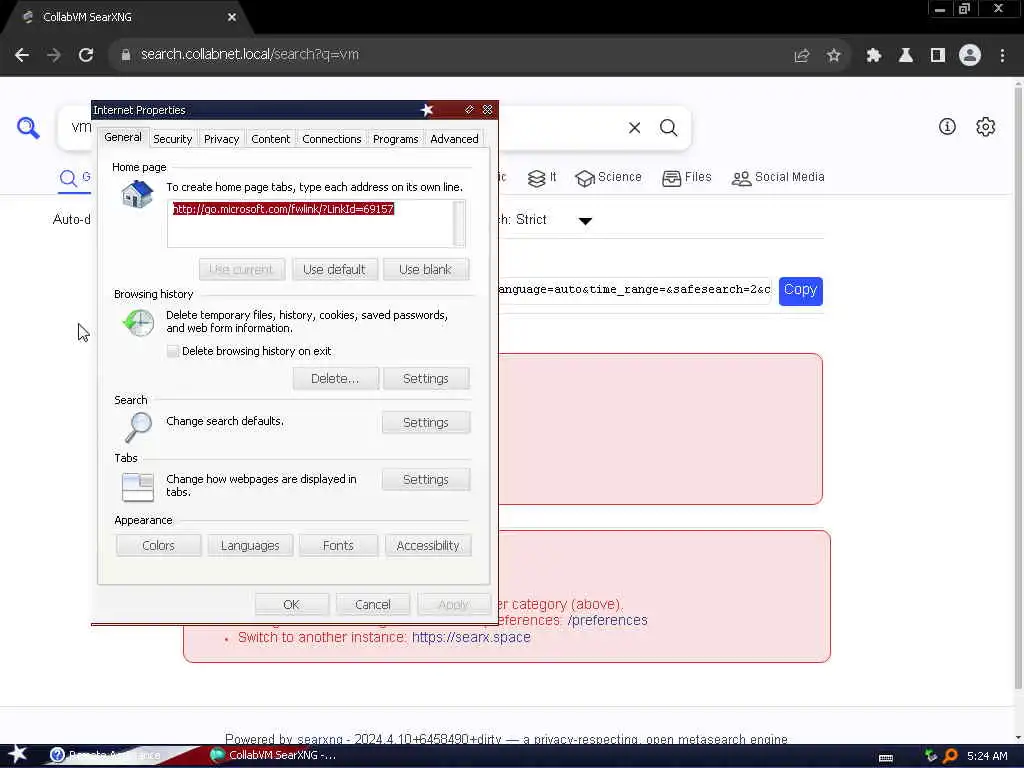The width and height of the screenshot is (1024, 768).
Task: Click the home page house icon
Action: pos(137,195)
